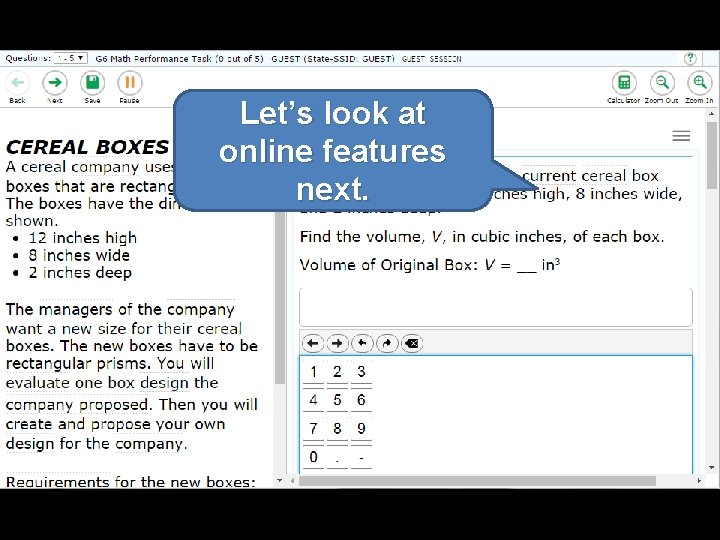Tap the keypad digit 5
Image resolution: width=720 pixels, height=540 pixels.
coord(337,400)
